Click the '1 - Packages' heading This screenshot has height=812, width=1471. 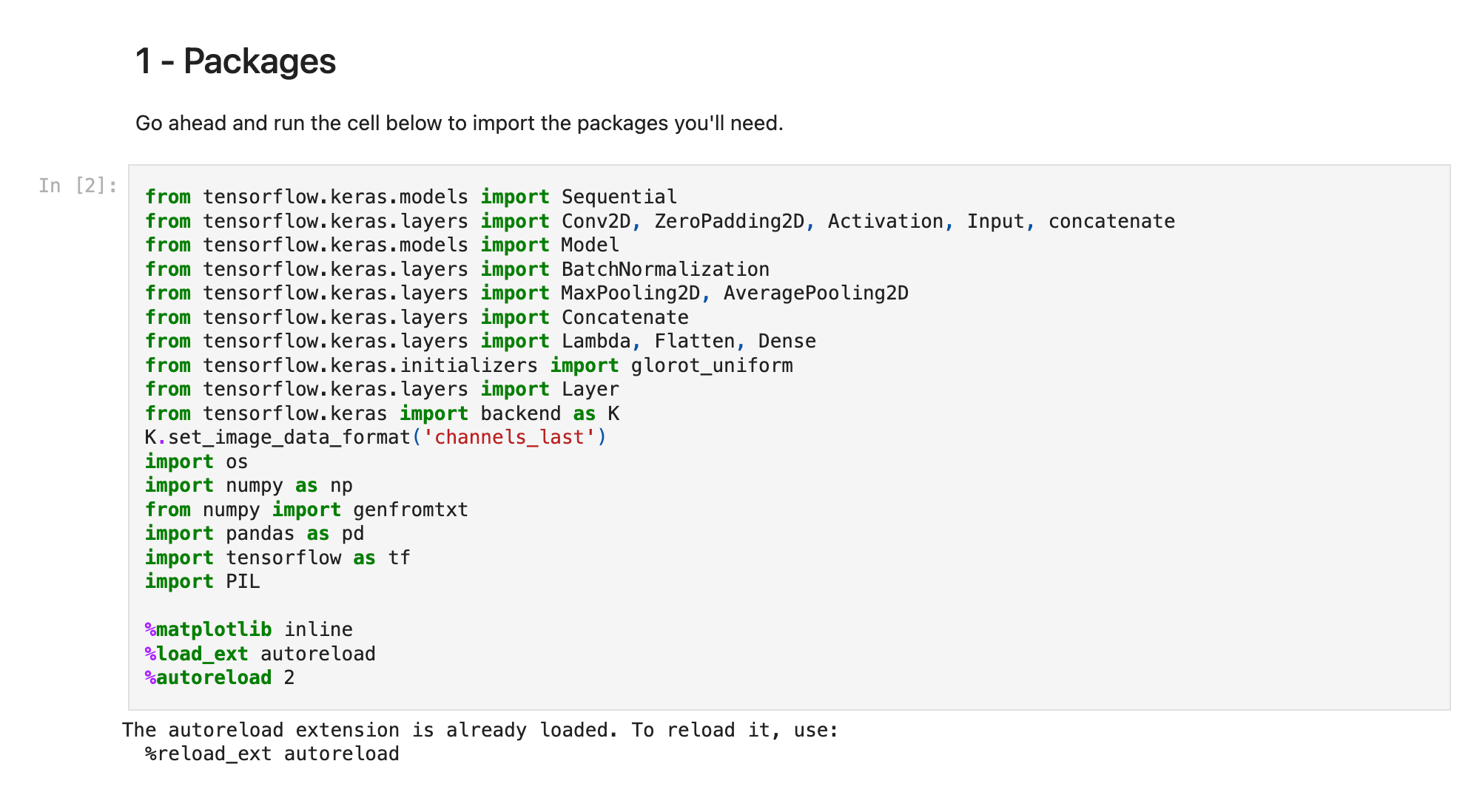tap(235, 61)
